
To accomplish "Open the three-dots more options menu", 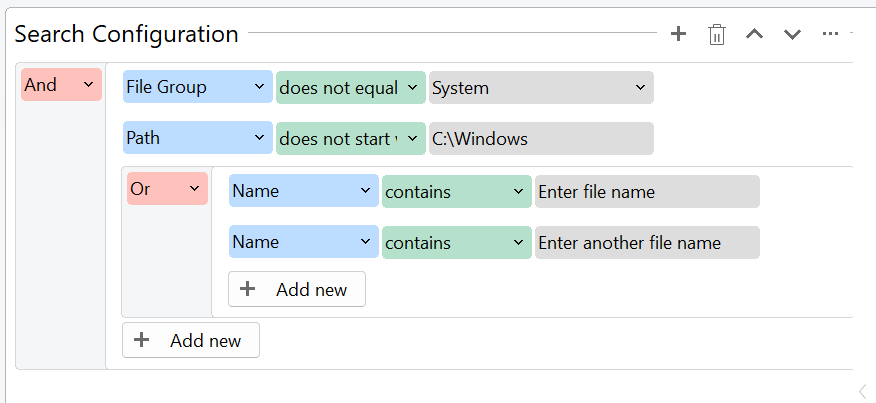I will [x=830, y=34].
